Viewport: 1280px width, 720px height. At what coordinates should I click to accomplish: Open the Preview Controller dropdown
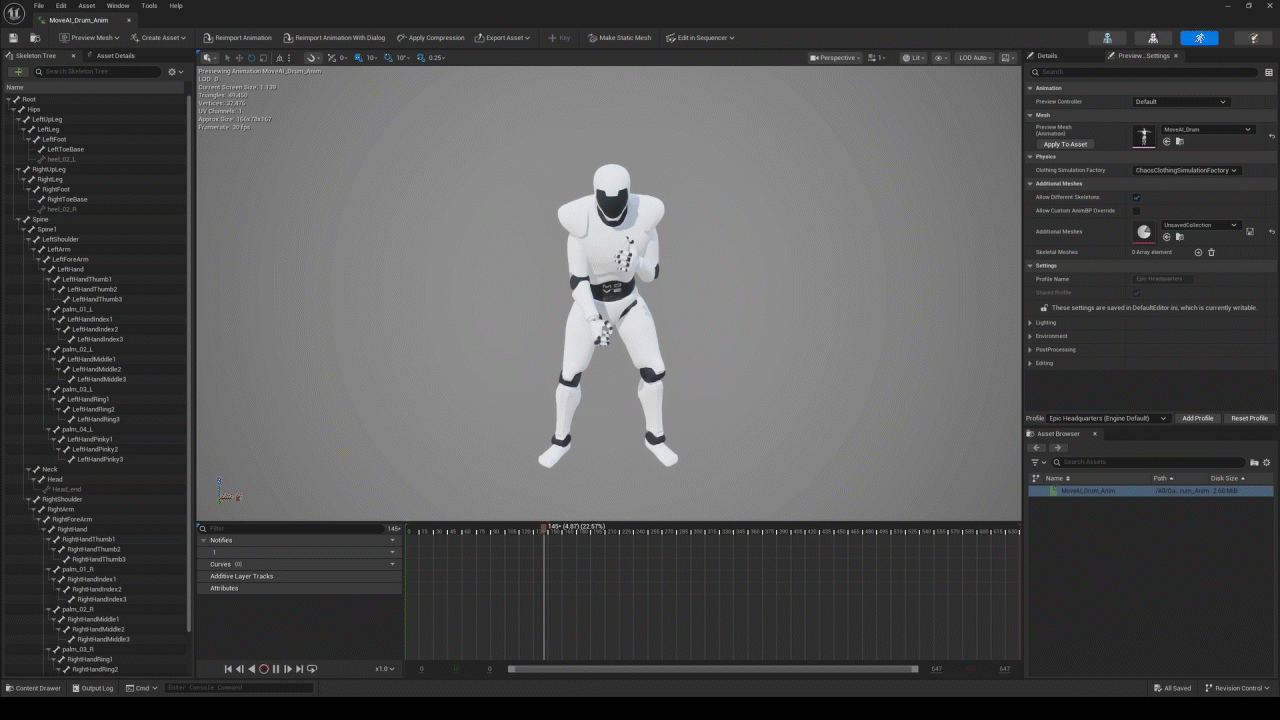(1180, 102)
